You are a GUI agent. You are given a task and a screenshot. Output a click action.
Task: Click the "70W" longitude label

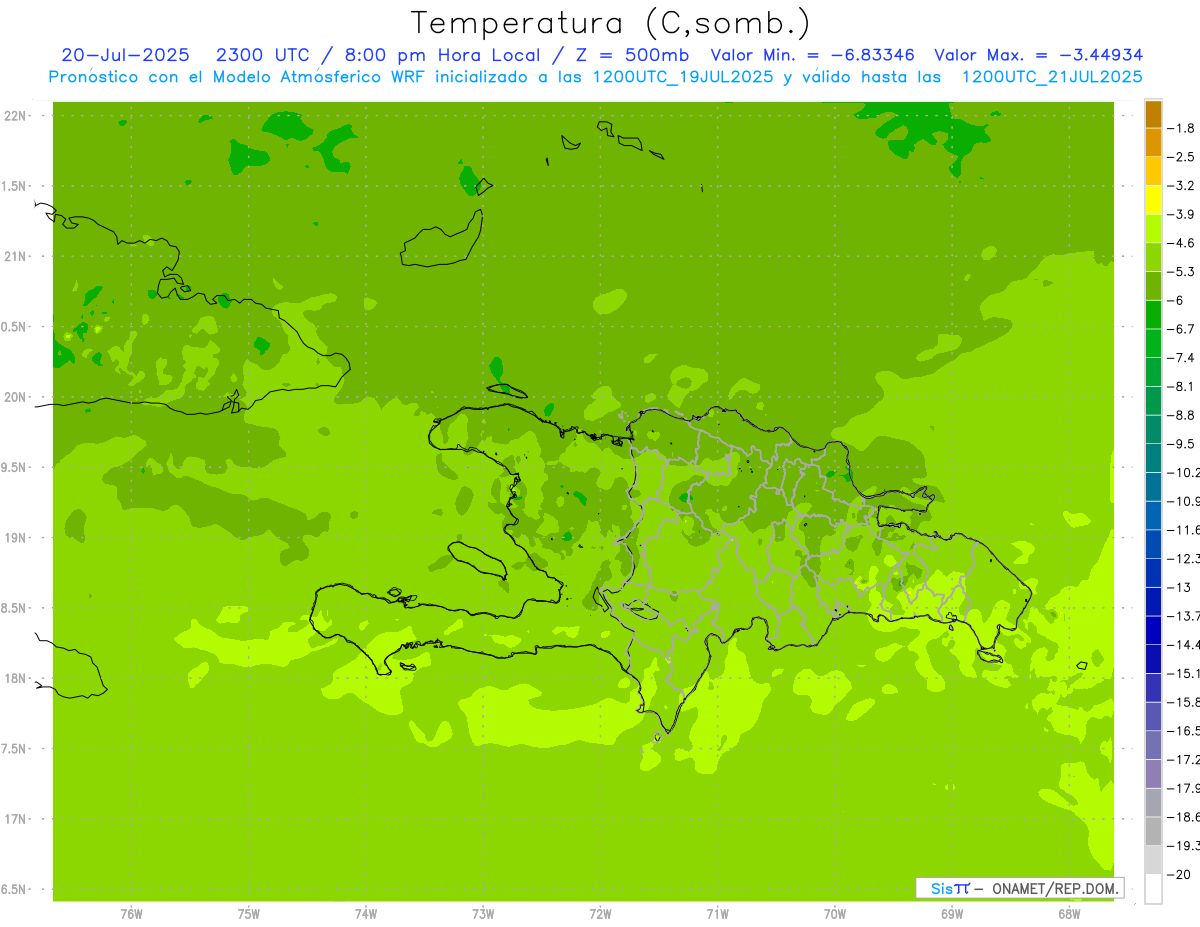[835, 914]
